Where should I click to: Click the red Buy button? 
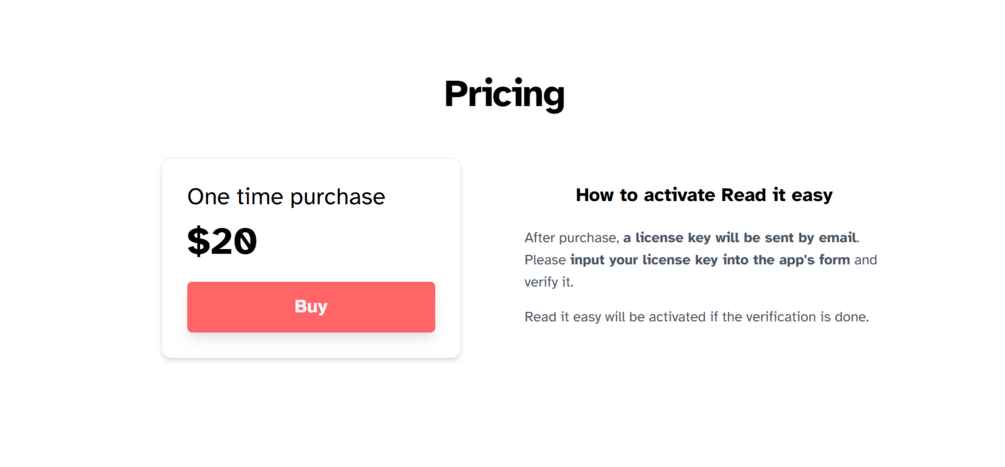[310, 307]
